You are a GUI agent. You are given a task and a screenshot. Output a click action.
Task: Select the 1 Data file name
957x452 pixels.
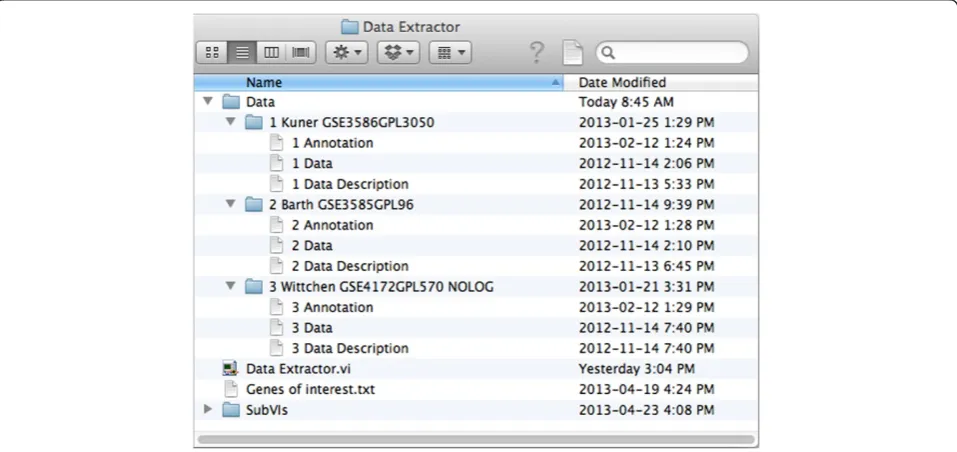pyautogui.click(x=312, y=163)
